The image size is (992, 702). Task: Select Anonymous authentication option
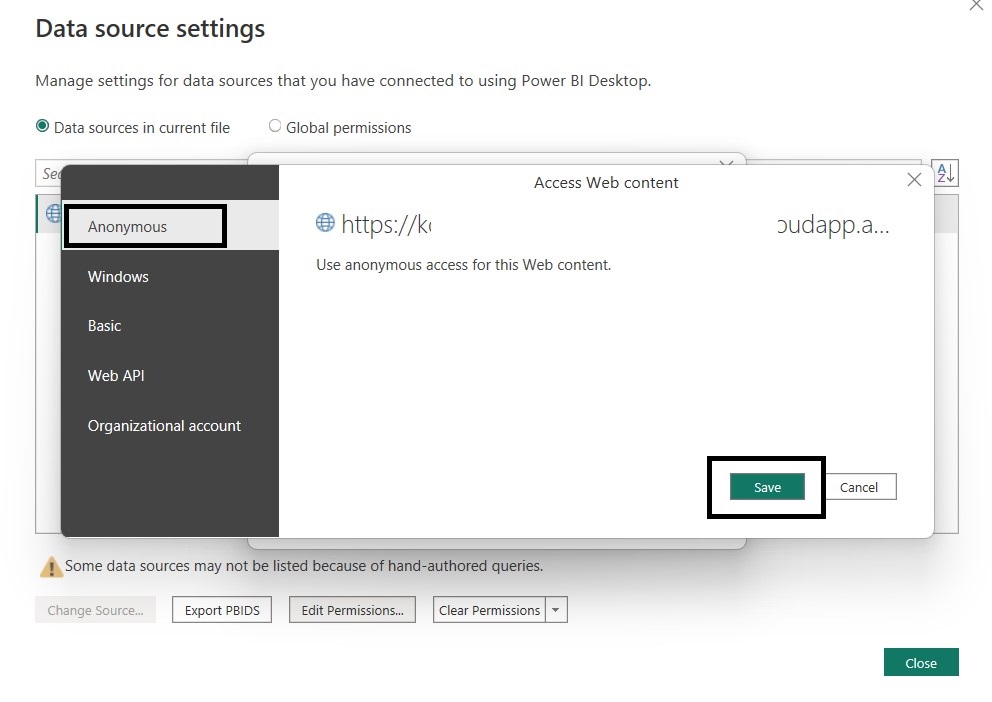coord(170,226)
